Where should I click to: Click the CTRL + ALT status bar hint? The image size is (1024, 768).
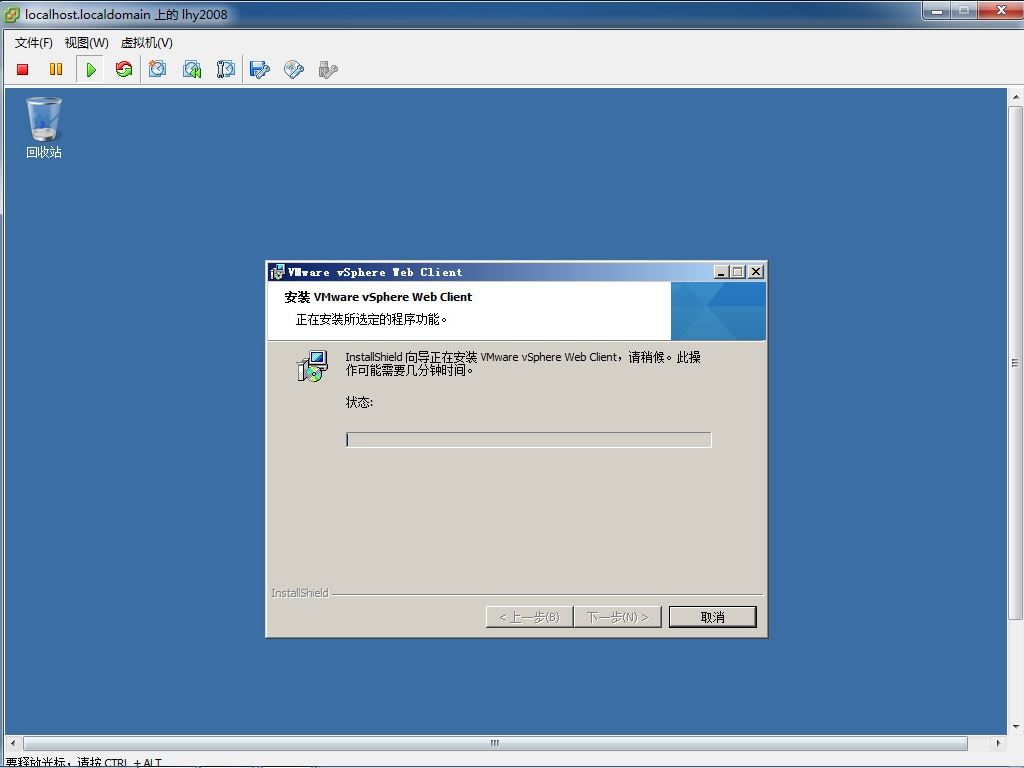133,762
